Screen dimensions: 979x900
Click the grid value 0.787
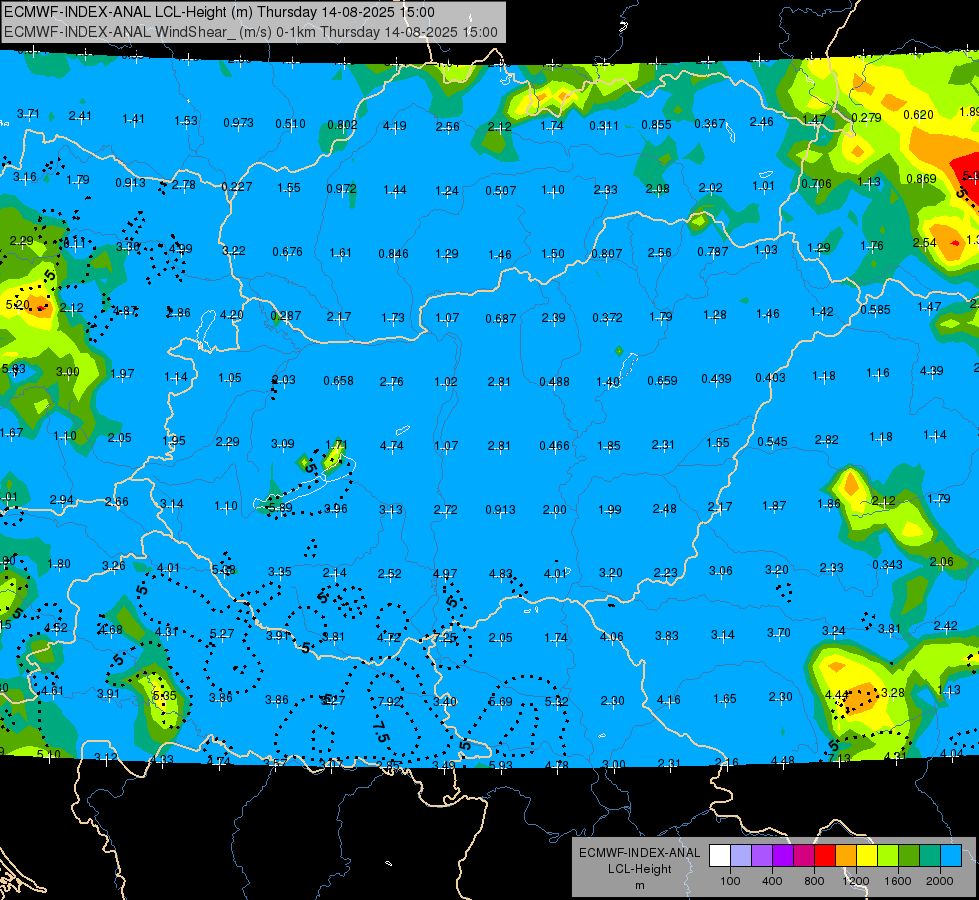tap(713, 251)
